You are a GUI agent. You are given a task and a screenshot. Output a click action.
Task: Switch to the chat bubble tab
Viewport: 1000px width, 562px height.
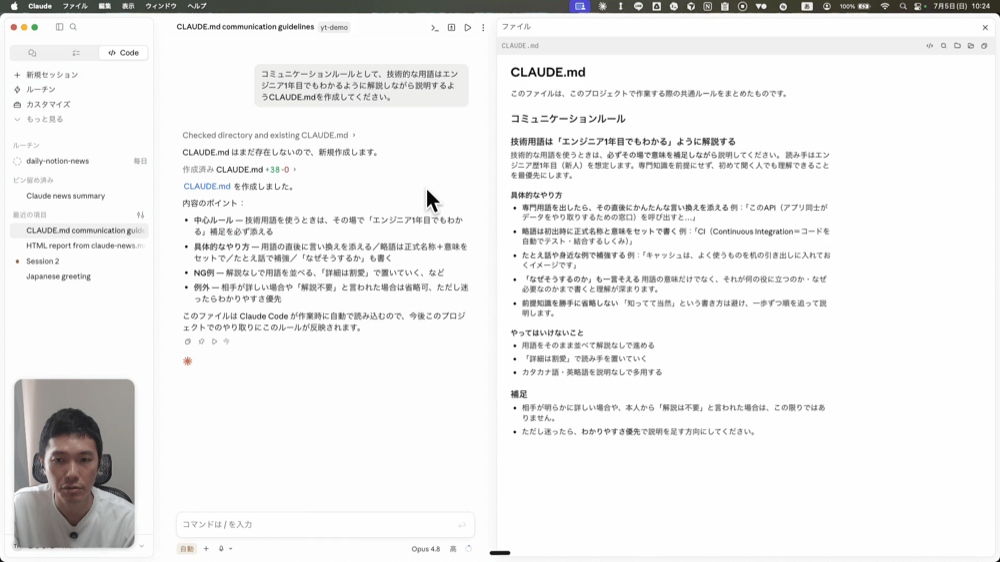click(x=32, y=53)
